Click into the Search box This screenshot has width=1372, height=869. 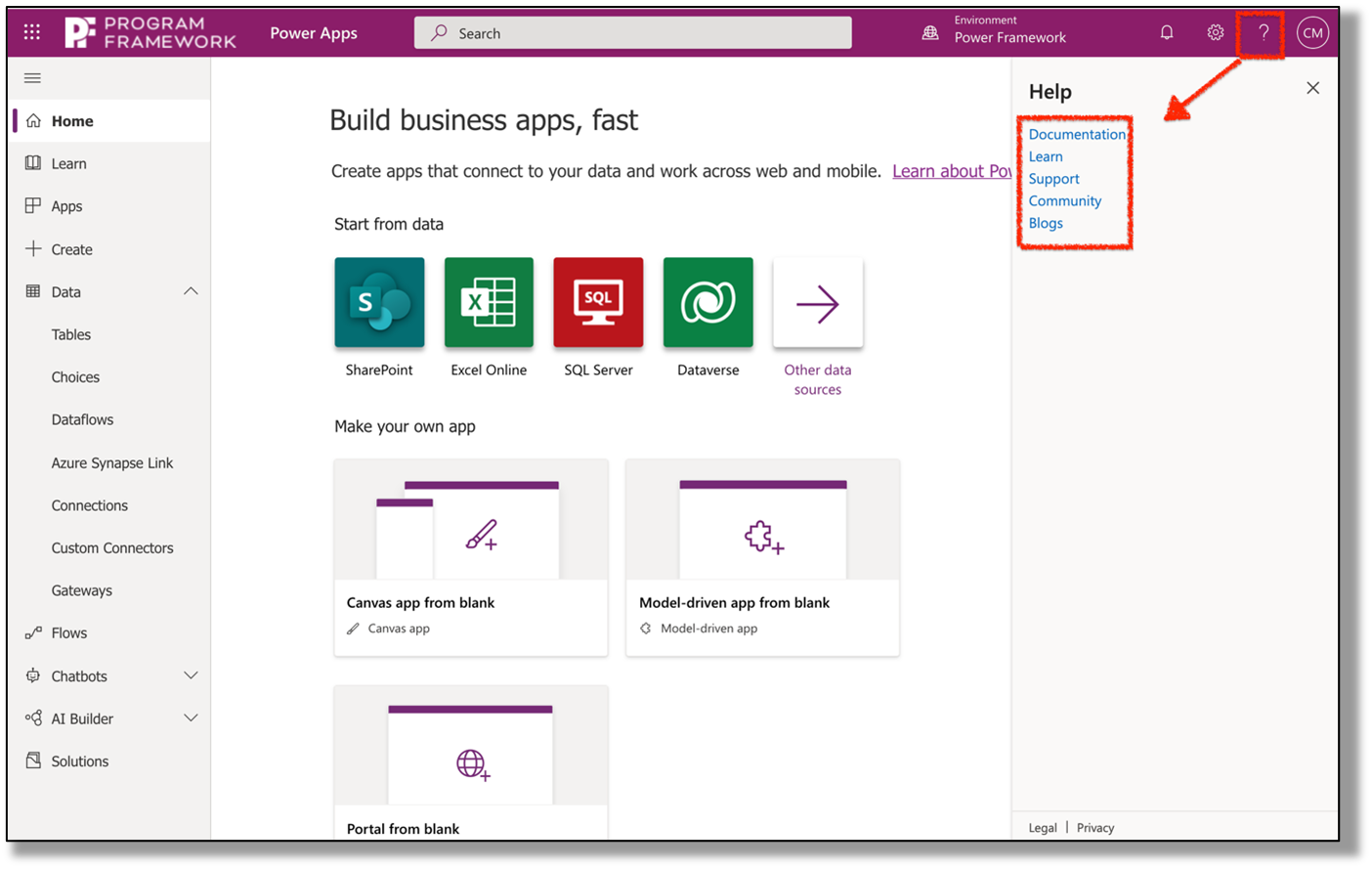tap(632, 32)
